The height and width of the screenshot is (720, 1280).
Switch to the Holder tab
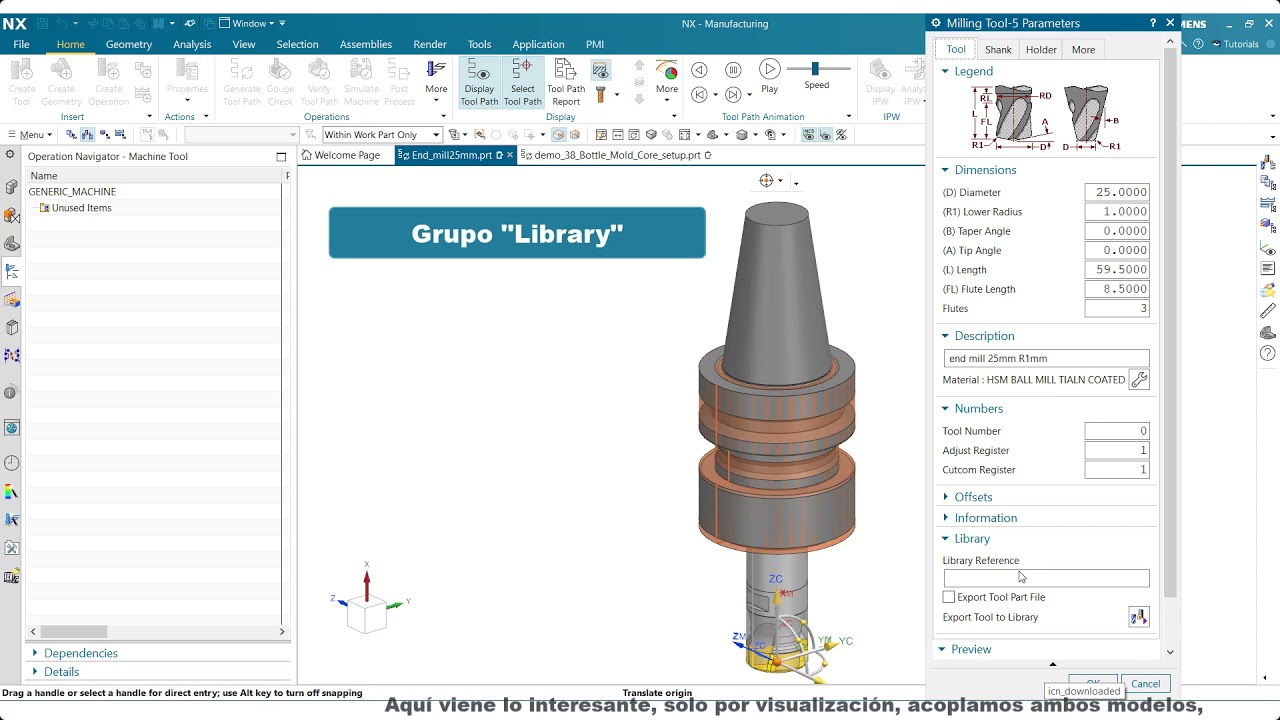click(1041, 49)
